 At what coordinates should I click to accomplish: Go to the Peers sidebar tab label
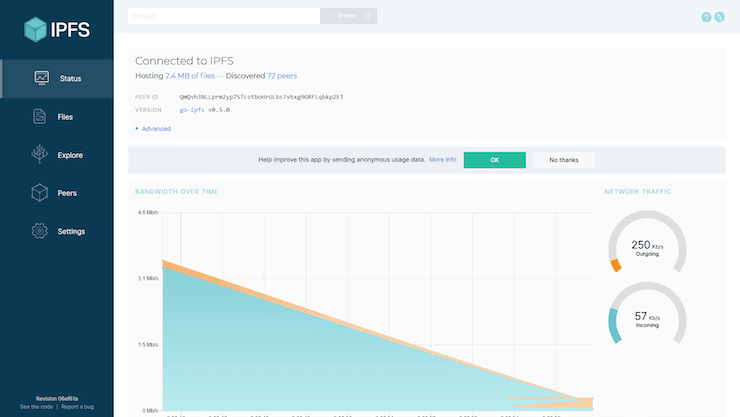[x=67, y=193]
